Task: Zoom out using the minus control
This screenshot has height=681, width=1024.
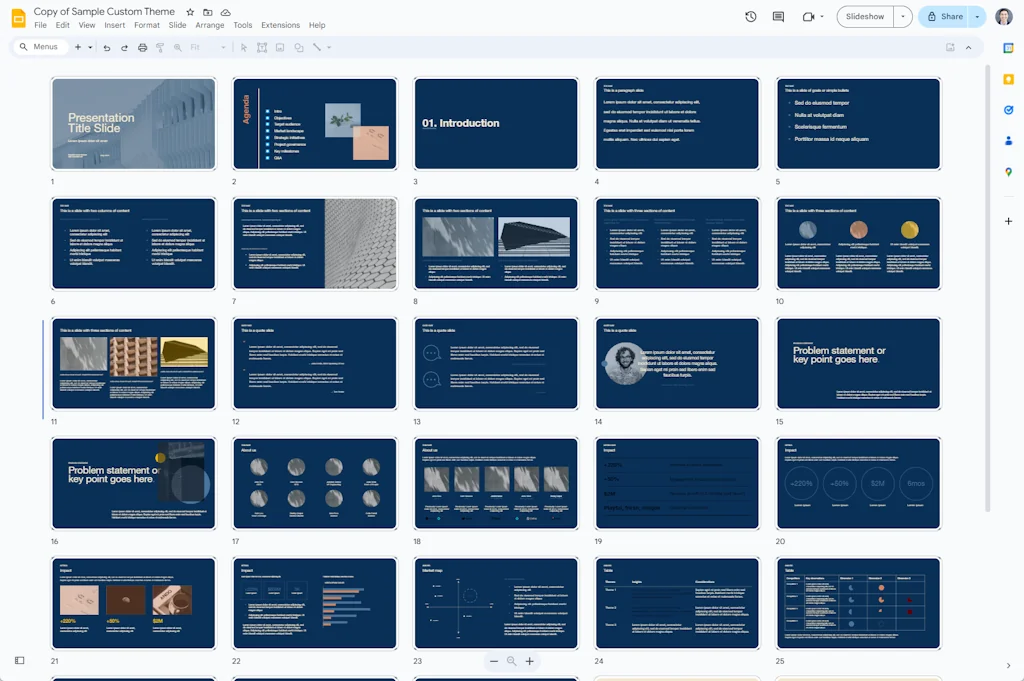Action: coord(494,661)
